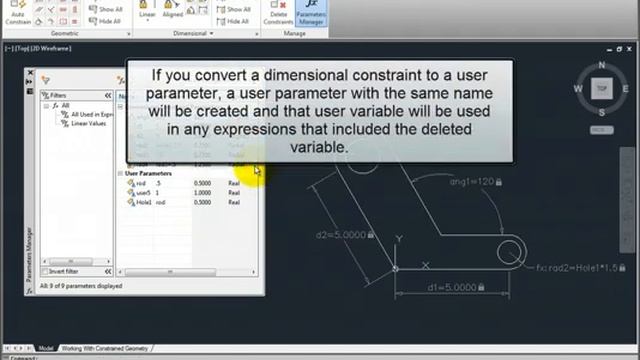Select the Hole1 parameter row
This screenshot has width=640, height=360.
(x=187, y=202)
